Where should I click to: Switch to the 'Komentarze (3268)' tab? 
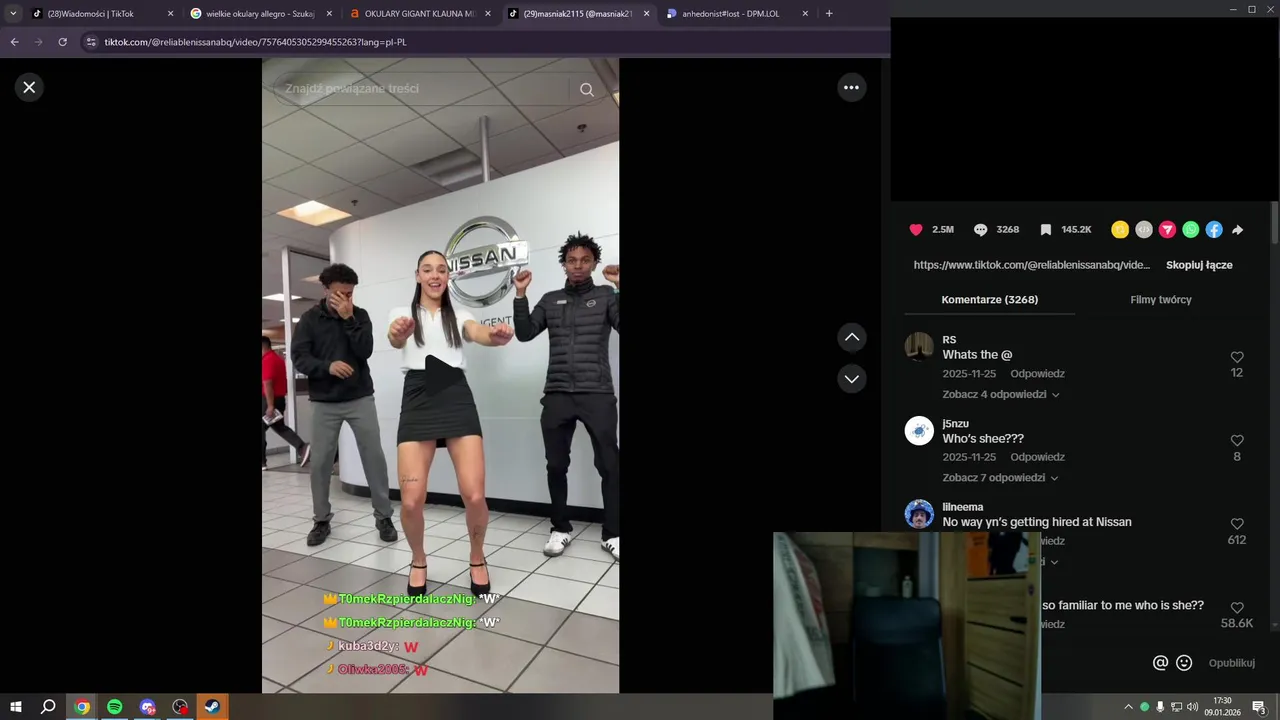point(989,300)
